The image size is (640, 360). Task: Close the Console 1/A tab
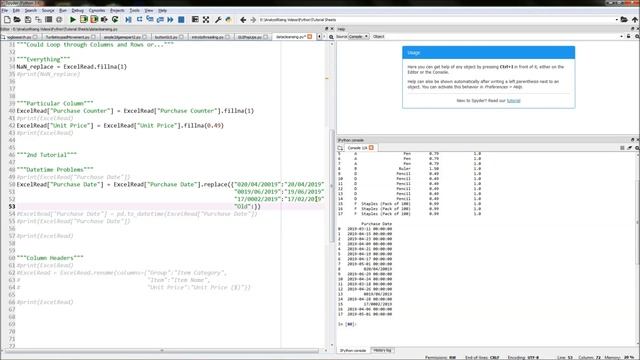(x=371, y=148)
